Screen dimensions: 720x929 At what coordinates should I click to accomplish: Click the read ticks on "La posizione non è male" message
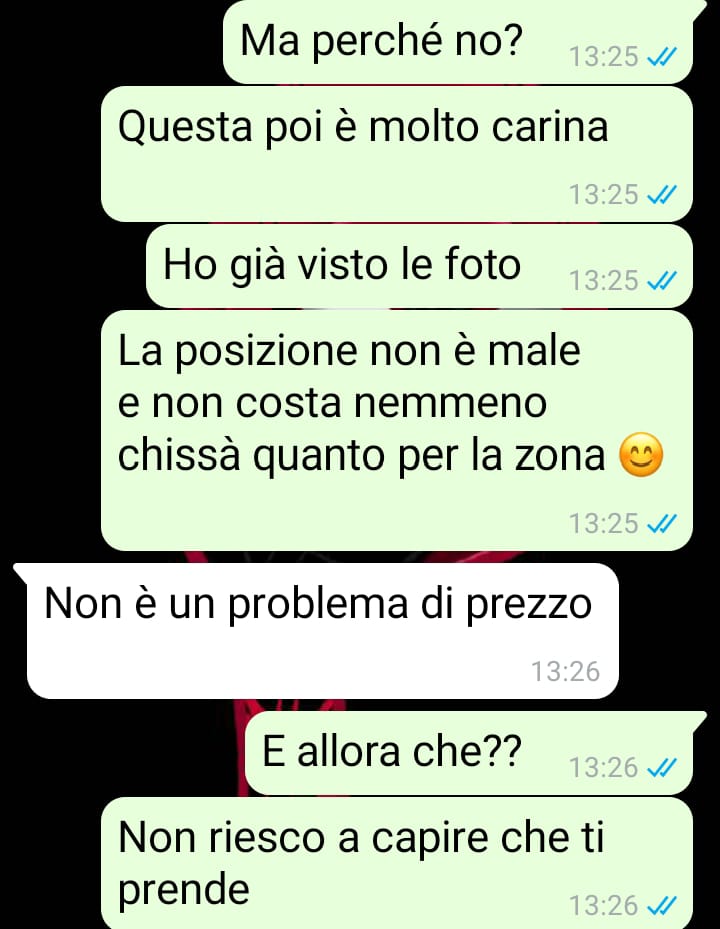point(661,524)
